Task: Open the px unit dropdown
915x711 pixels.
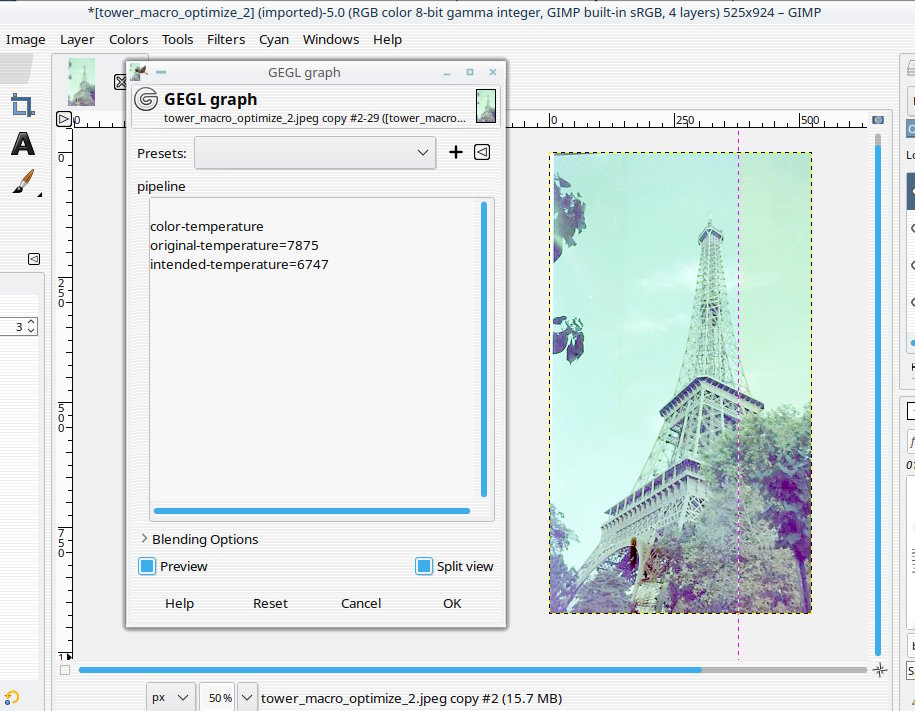Action: point(170,698)
